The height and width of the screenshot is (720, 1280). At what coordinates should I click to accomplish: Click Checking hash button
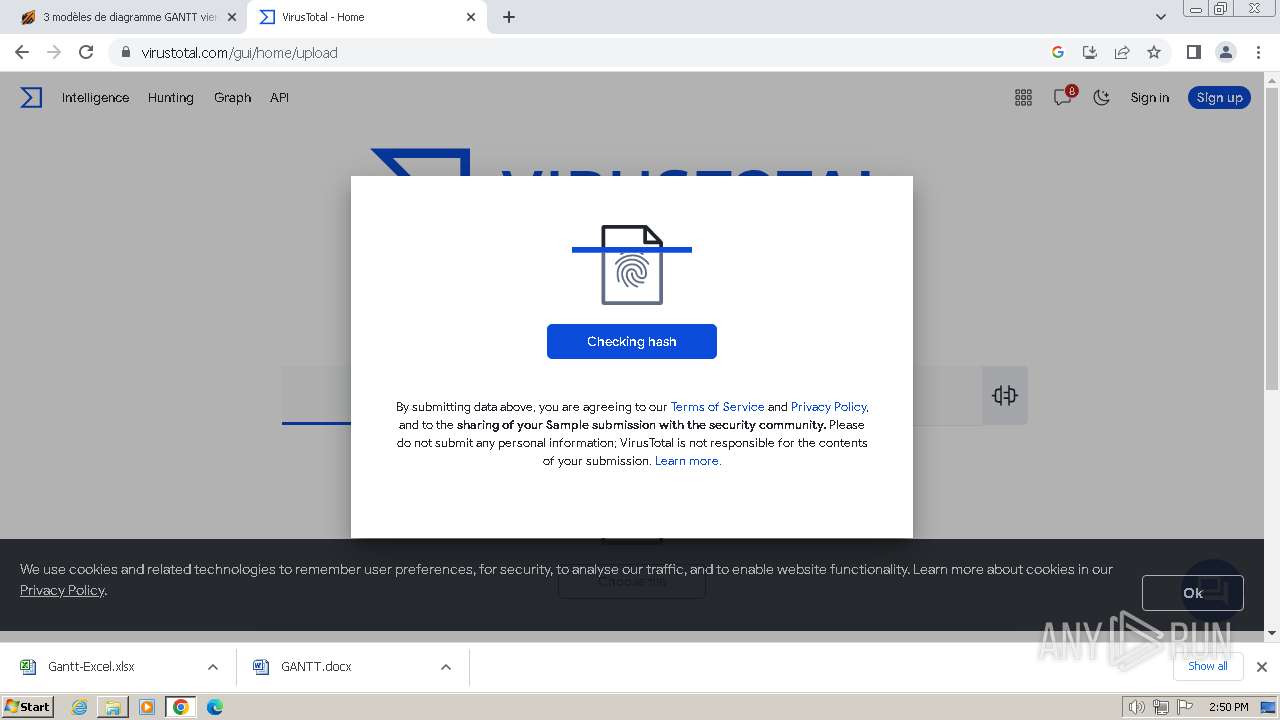coord(632,341)
